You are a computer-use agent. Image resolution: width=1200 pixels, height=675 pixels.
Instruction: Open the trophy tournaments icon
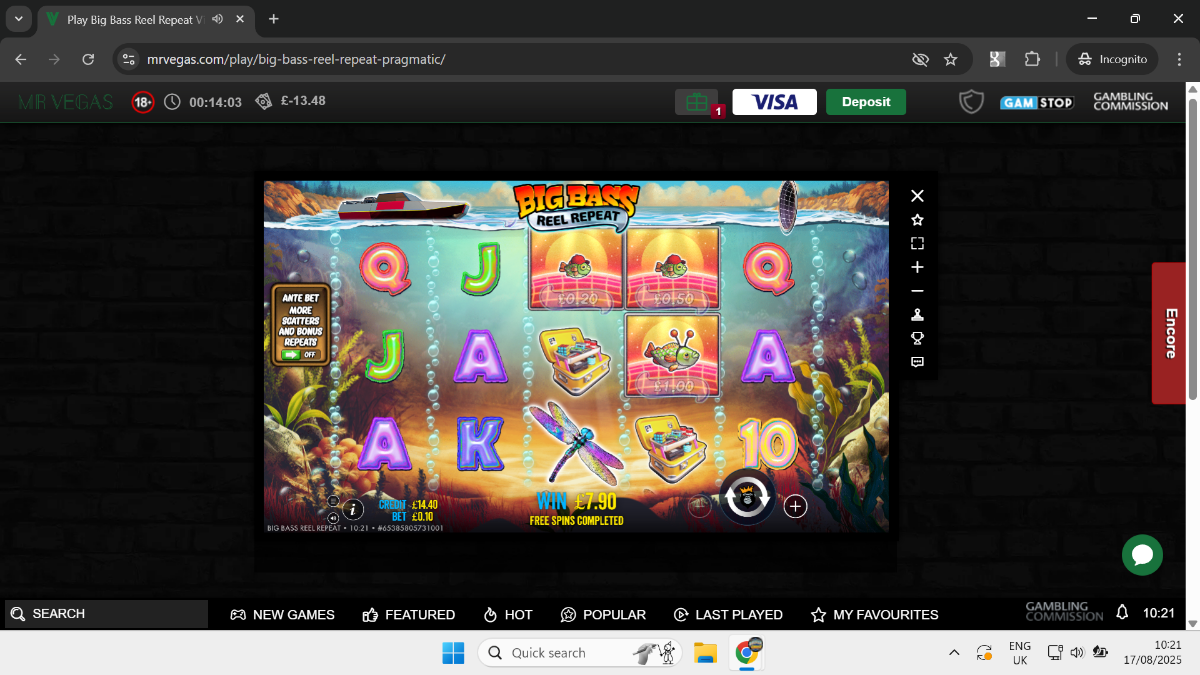pos(917,338)
